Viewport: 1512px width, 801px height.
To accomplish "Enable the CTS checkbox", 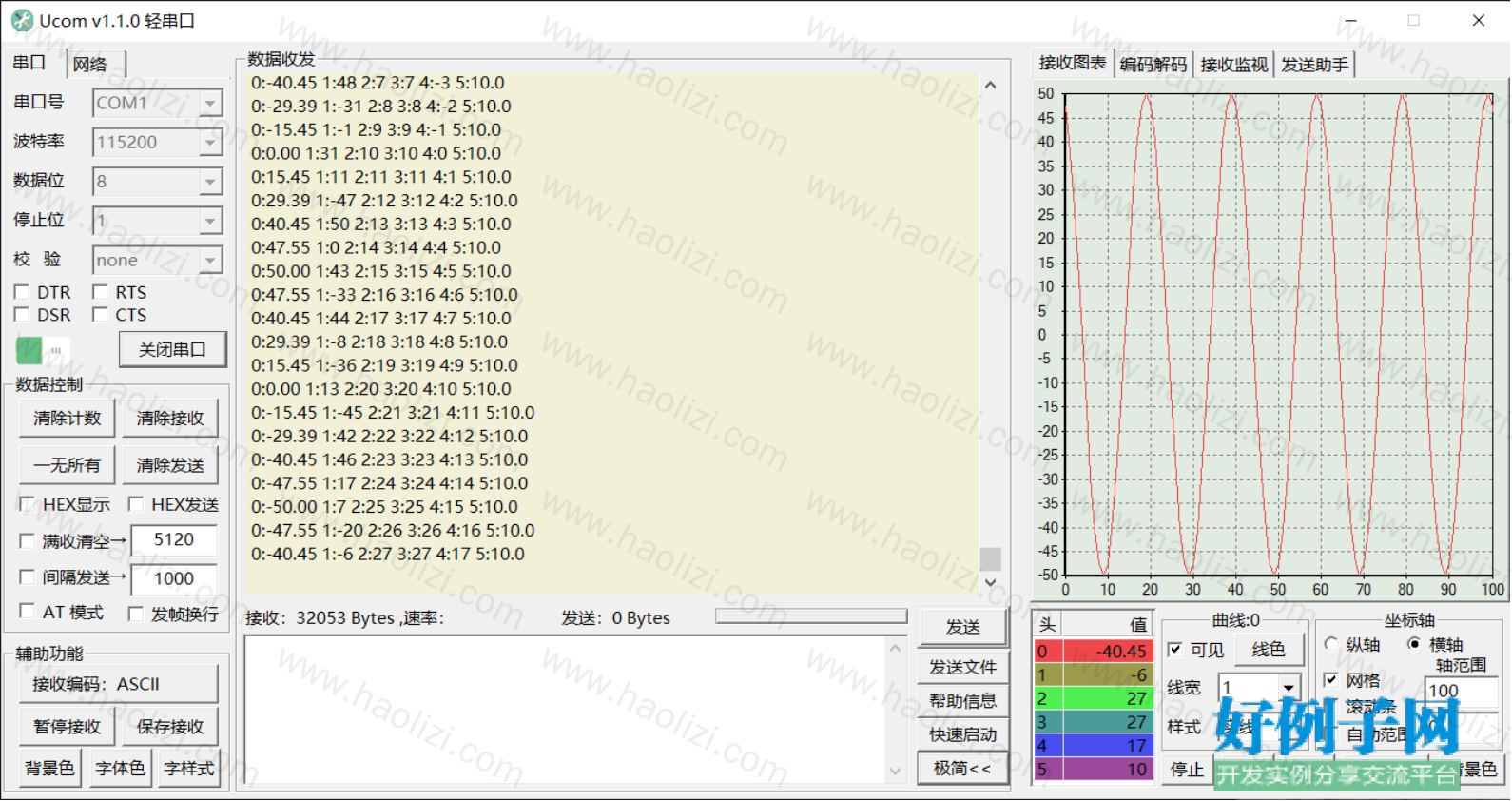I will tap(100, 315).
